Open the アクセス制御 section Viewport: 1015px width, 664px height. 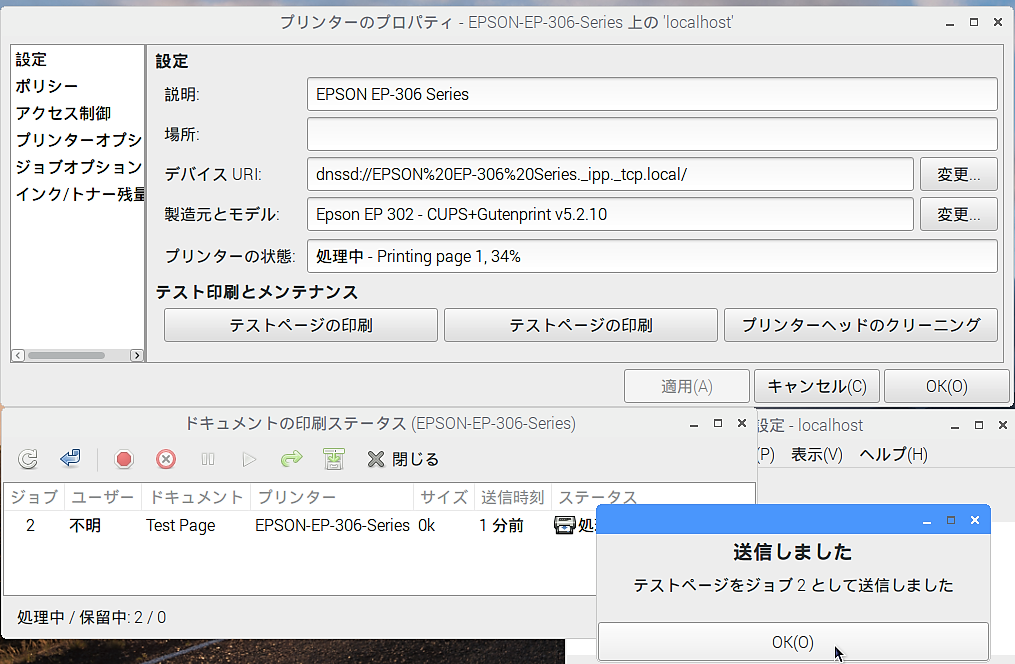click(63, 113)
